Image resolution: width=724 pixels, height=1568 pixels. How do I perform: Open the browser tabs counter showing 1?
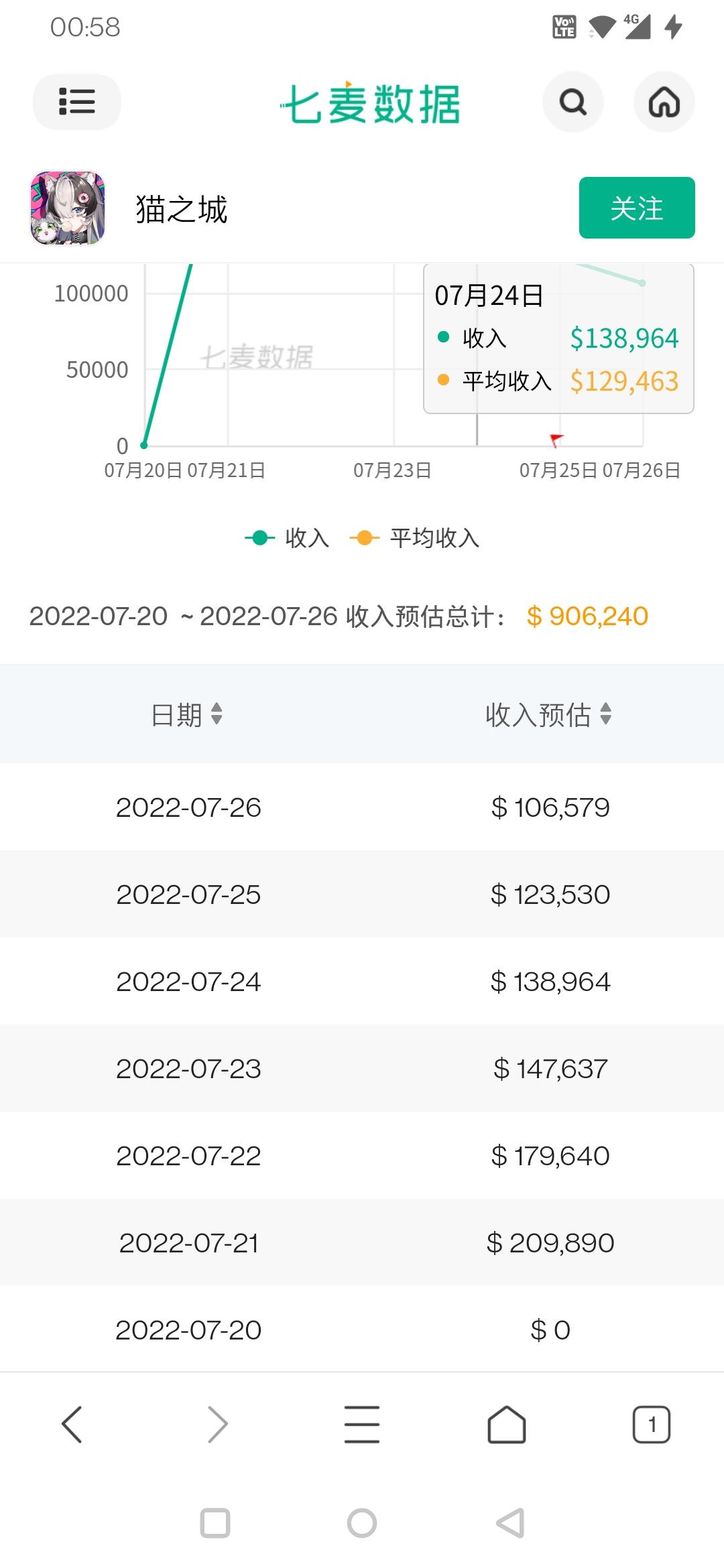point(652,1424)
